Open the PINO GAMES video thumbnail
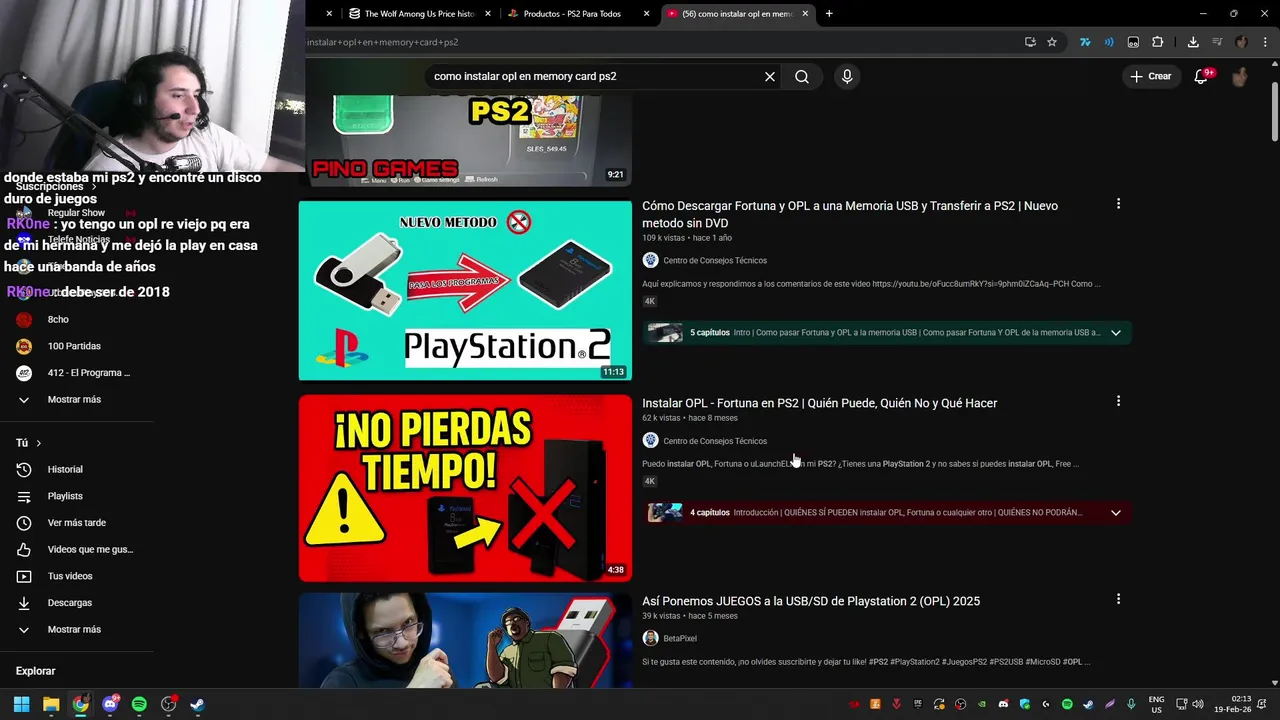This screenshot has width=1280, height=720. (x=465, y=141)
